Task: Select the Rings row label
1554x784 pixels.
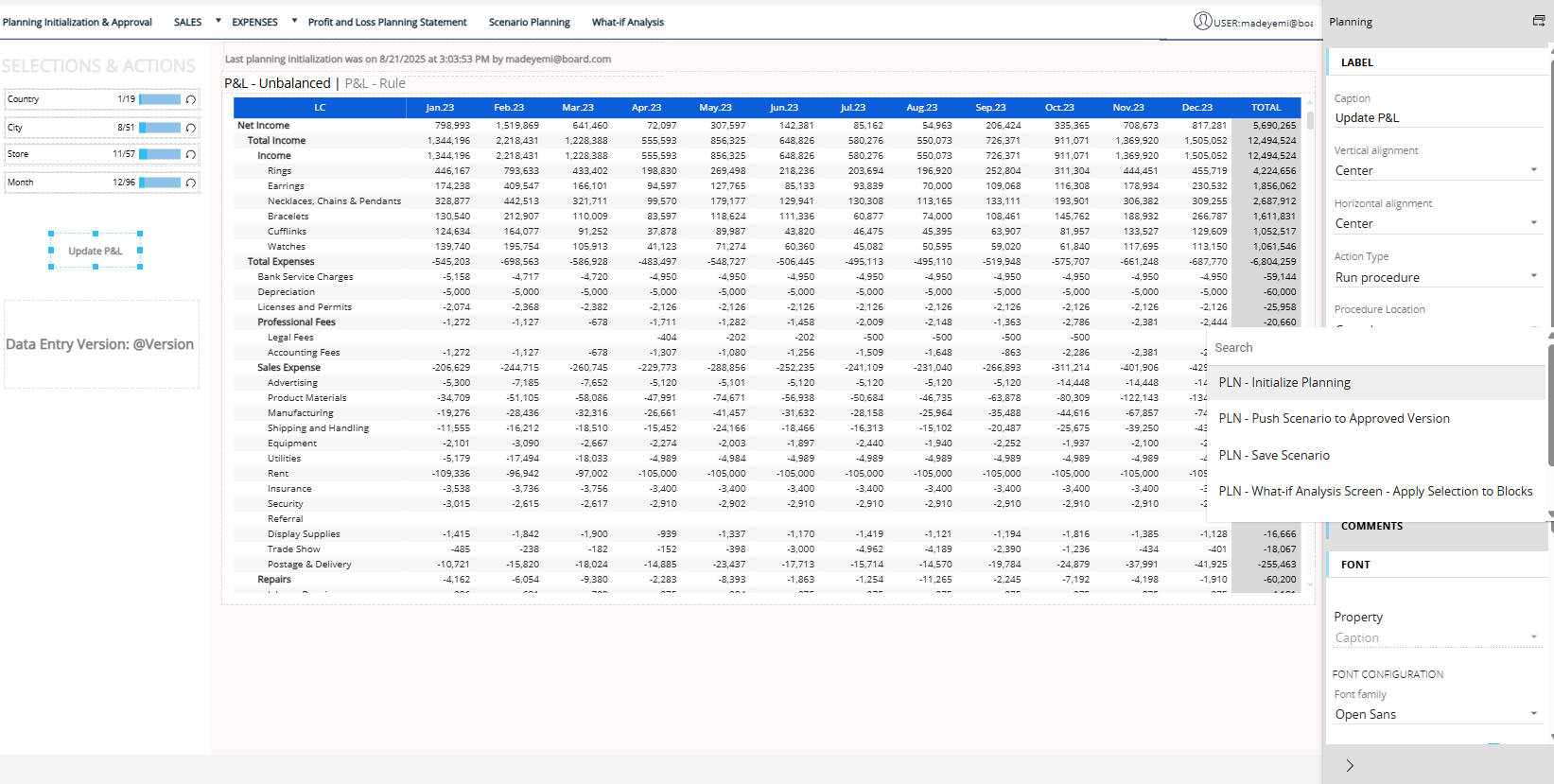Action: tap(279, 170)
